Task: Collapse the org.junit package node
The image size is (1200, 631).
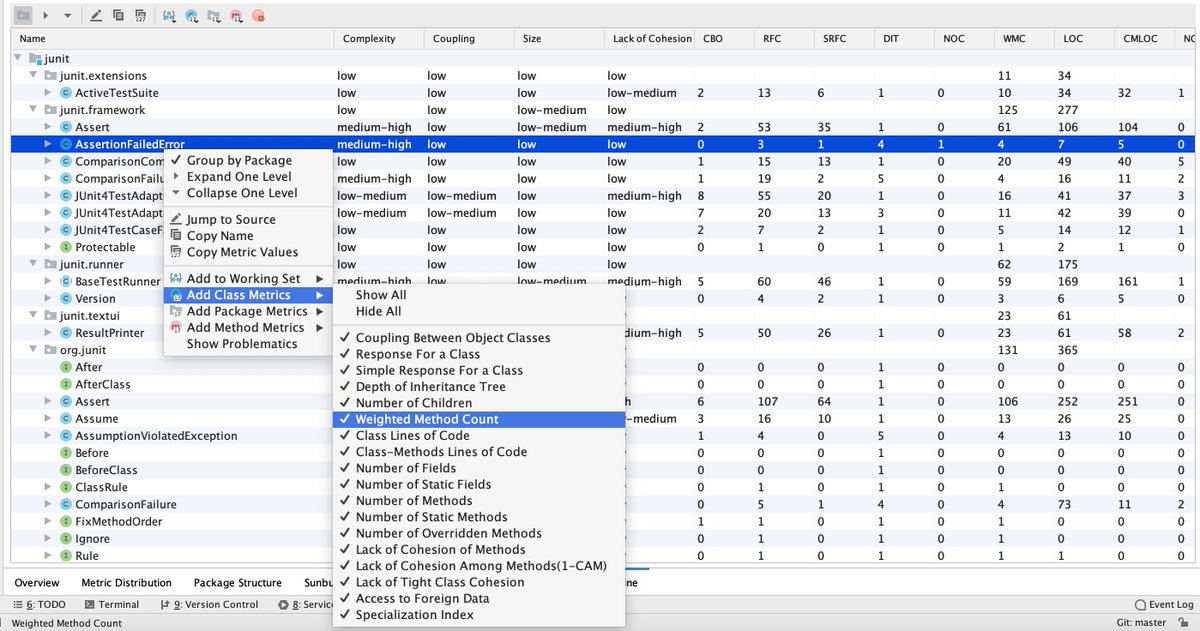Action: click(33, 350)
